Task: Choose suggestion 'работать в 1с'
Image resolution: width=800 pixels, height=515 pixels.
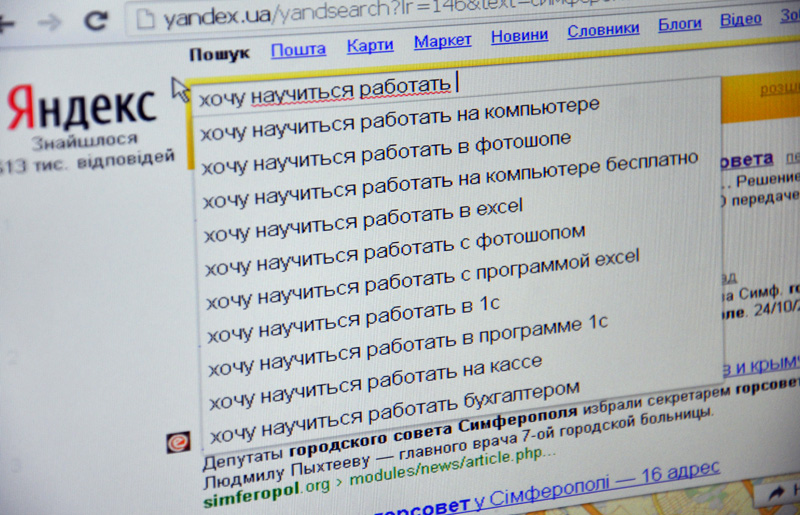Action: point(353,319)
